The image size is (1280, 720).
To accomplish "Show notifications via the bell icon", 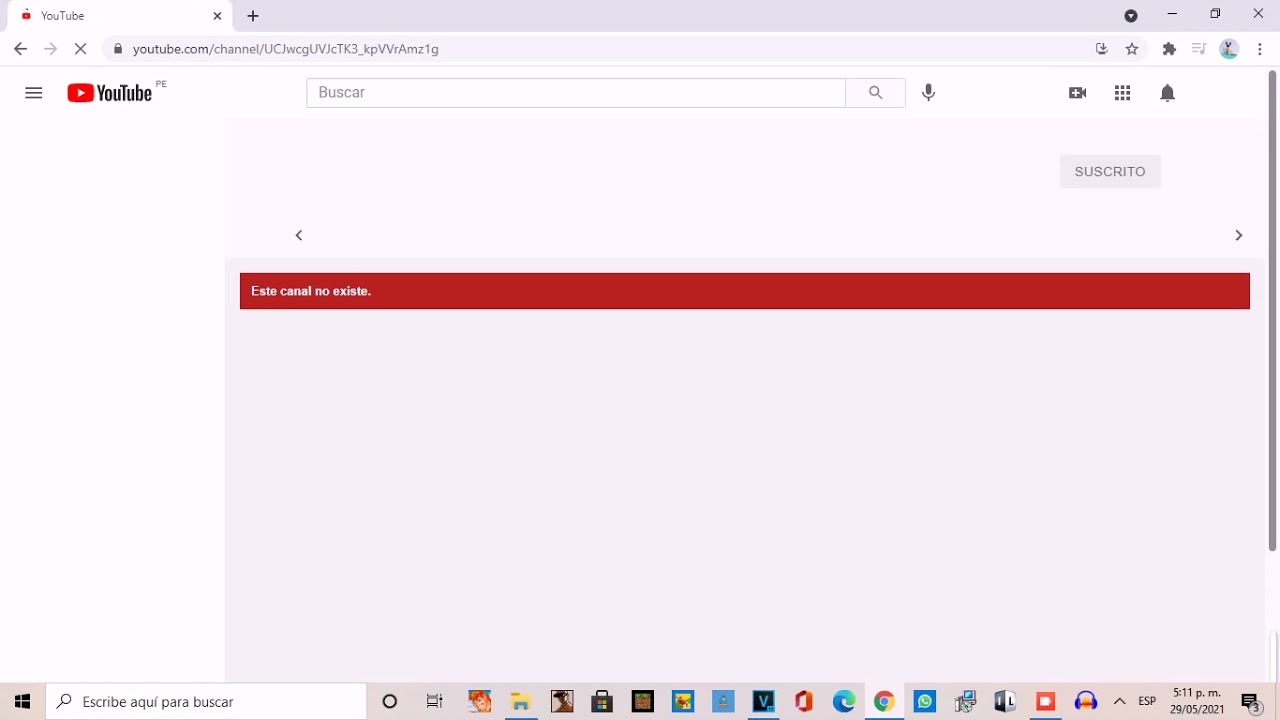I will tap(1167, 93).
